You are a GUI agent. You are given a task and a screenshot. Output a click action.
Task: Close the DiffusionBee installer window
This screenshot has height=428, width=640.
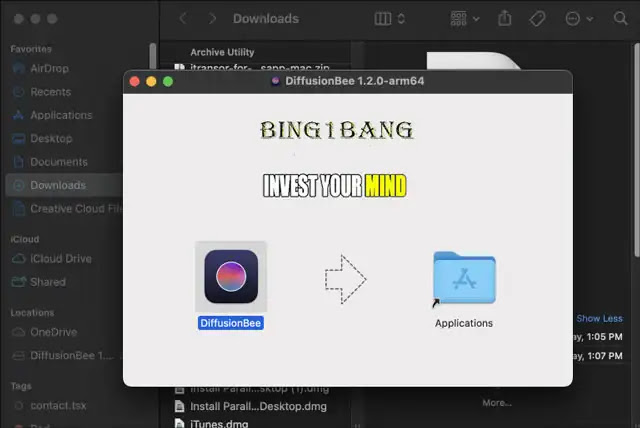[135, 81]
